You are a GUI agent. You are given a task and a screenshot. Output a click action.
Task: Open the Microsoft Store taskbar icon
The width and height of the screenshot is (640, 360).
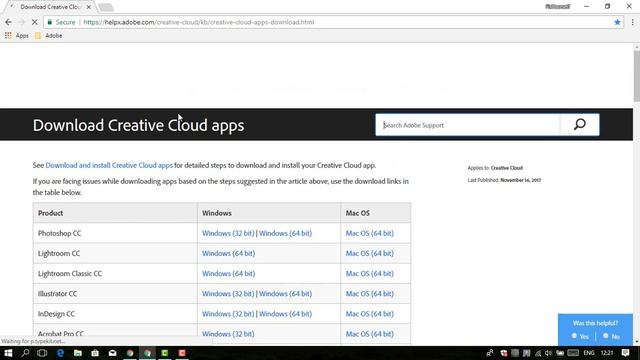tap(95, 353)
